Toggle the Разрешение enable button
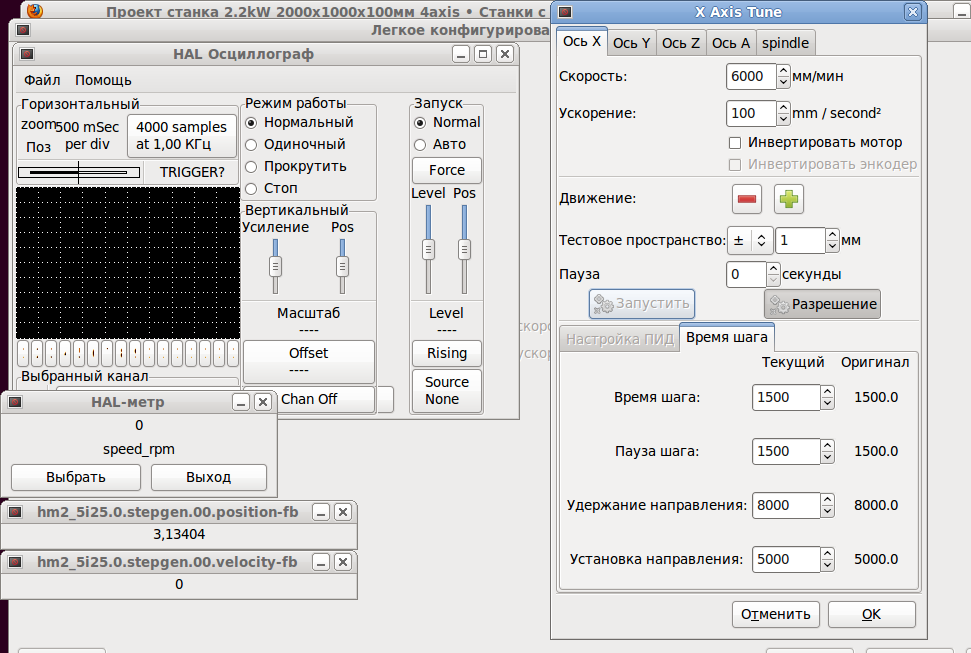This screenshot has width=971, height=653. (x=822, y=304)
